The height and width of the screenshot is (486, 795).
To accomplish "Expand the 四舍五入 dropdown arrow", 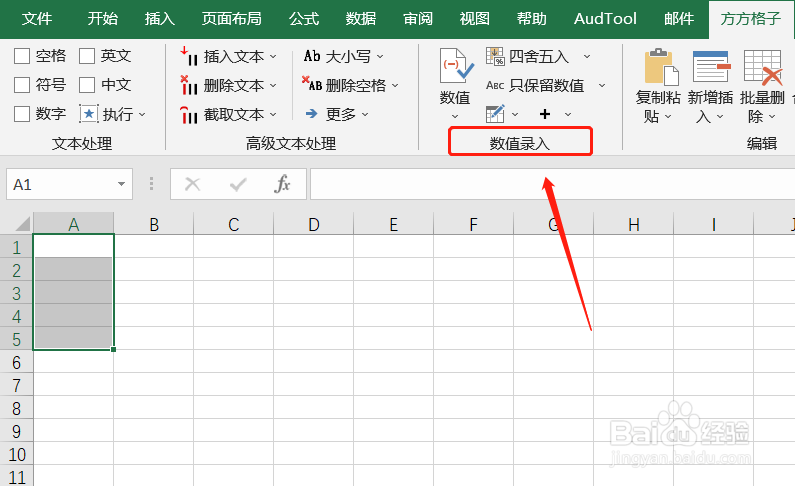I will pyautogui.click(x=587, y=57).
